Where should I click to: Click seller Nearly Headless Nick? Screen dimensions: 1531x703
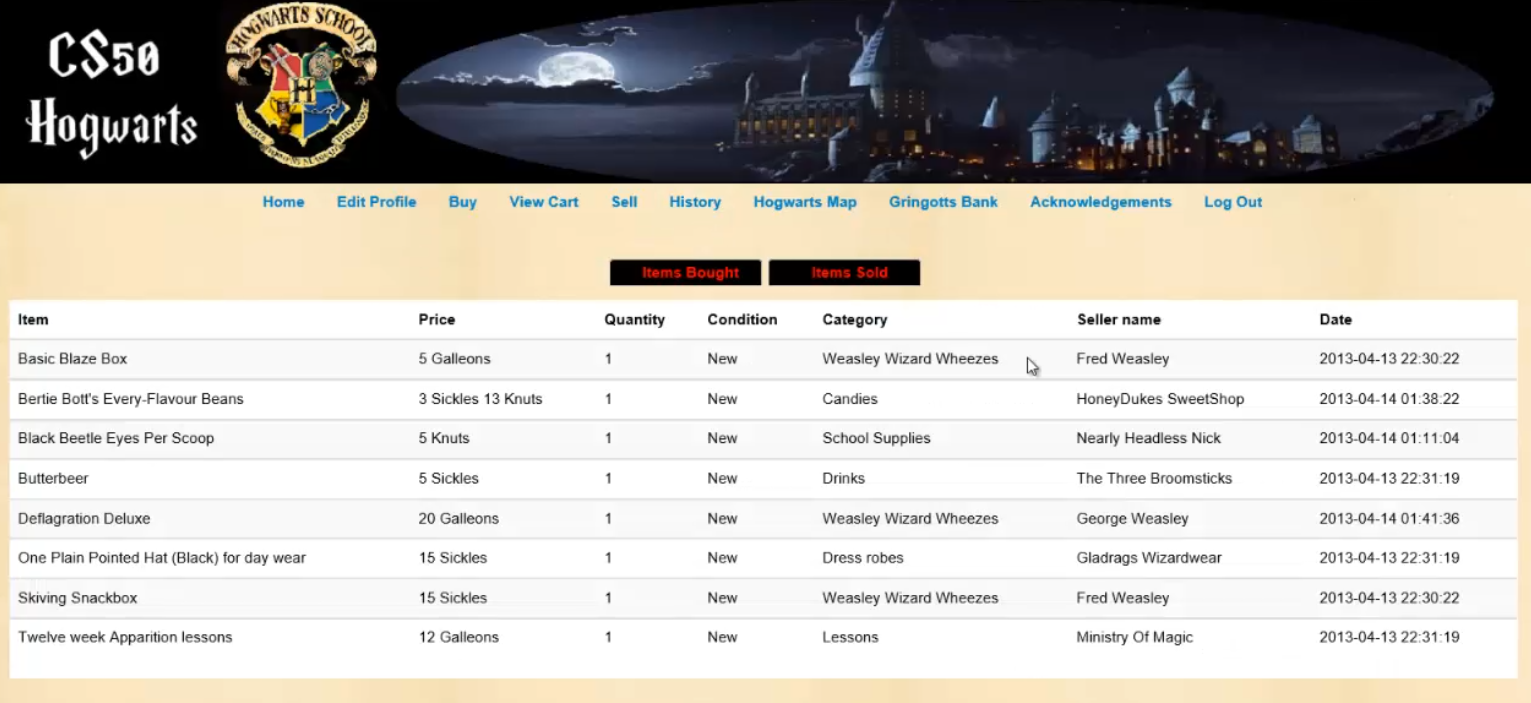1148,438
